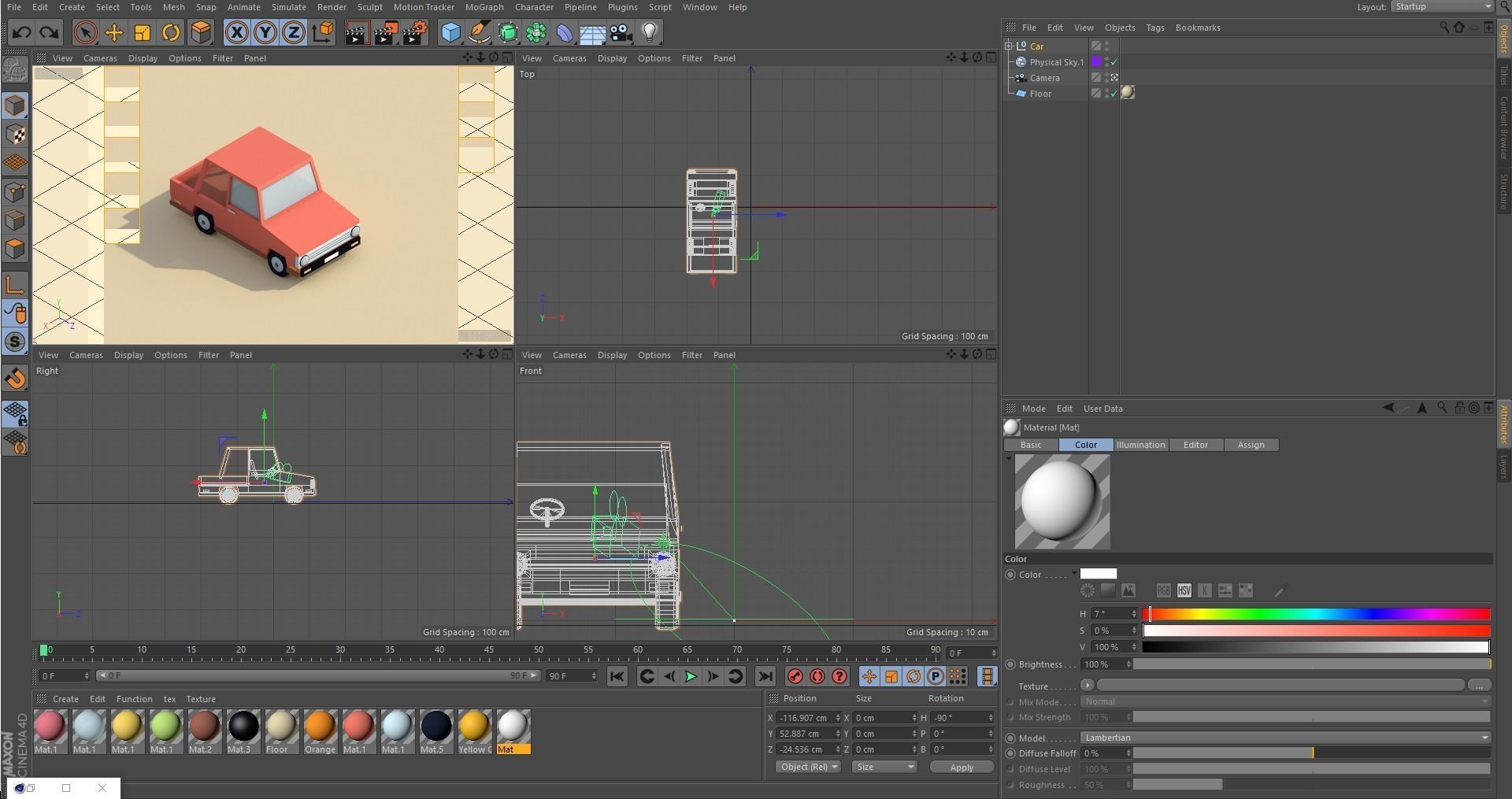
Task: Open Material manager Create menu
Action: pyautogui.click(x=65, y=699)
